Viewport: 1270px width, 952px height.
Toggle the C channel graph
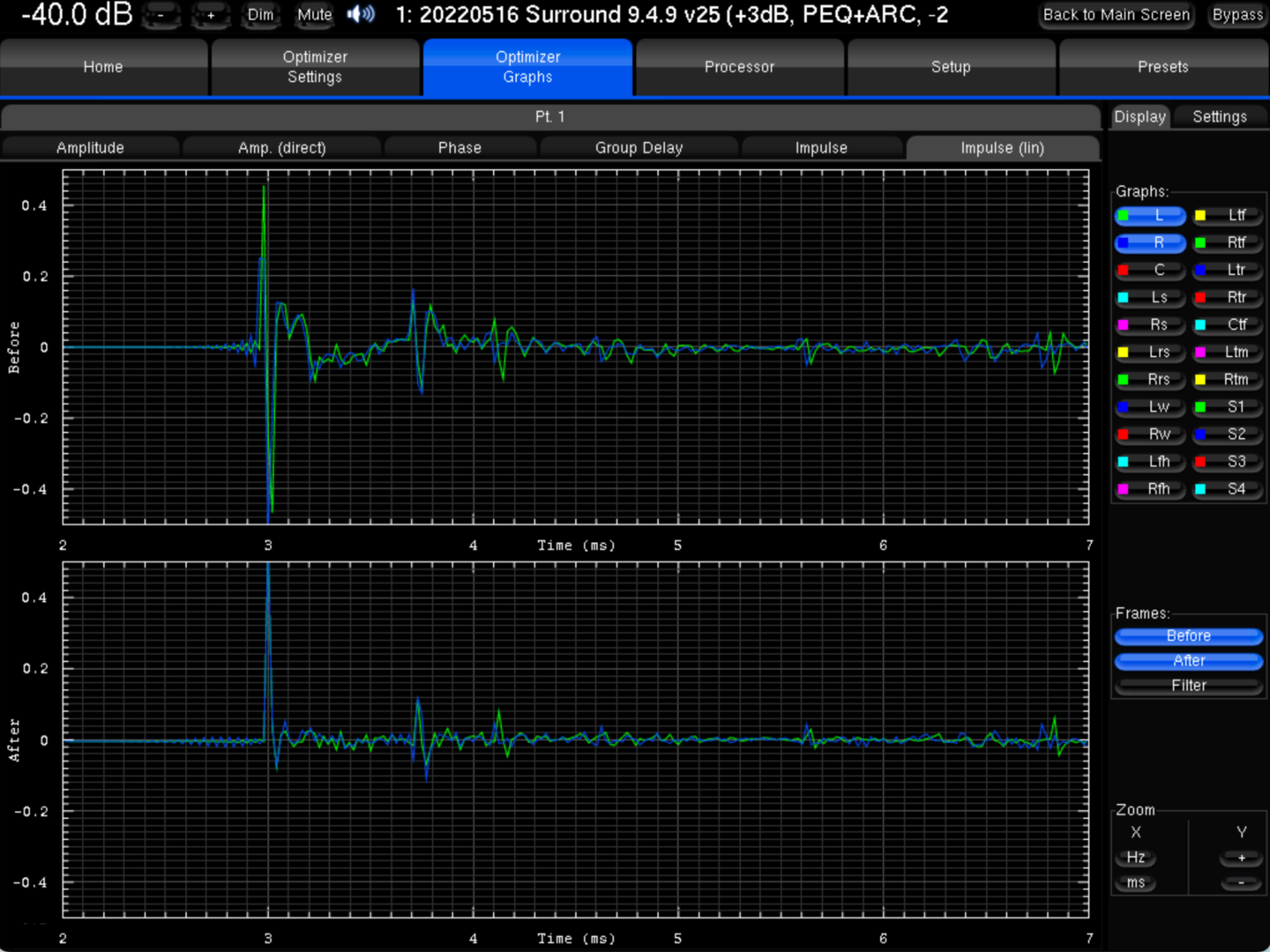coord(1150,271)
